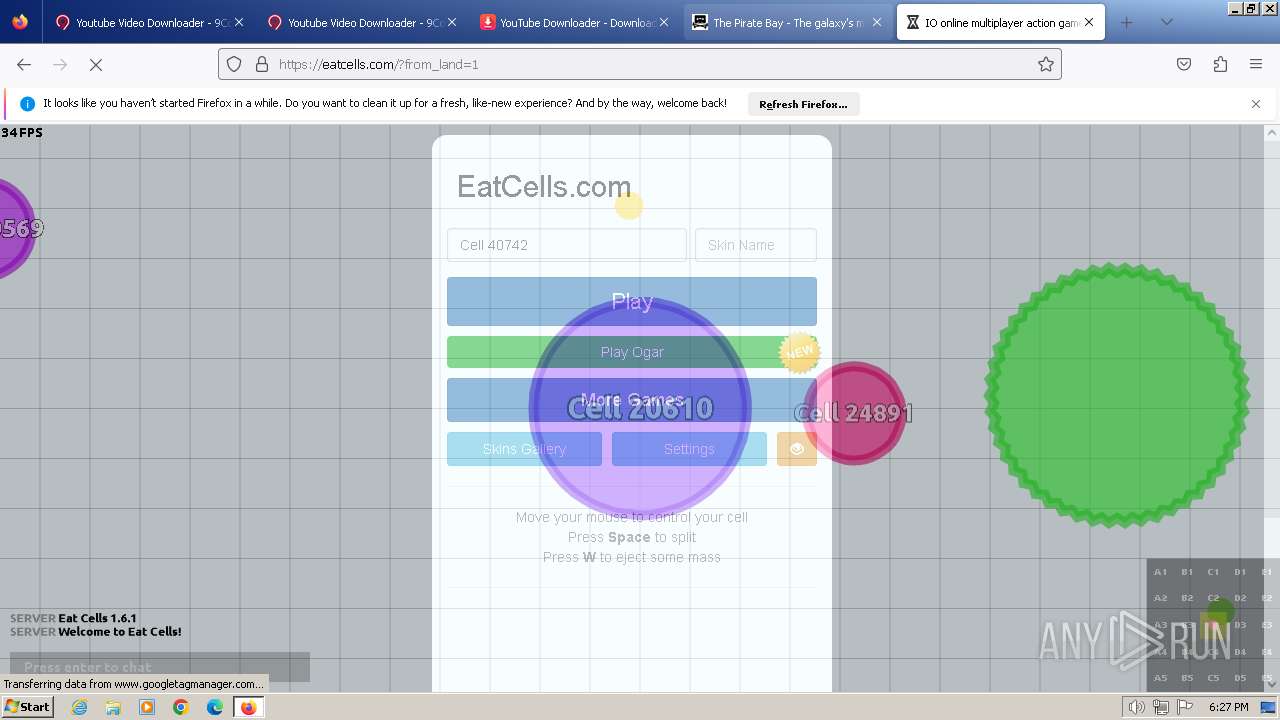Click the page vertical scrollbar up arrow
The height and width of the screenshot is (720, 1280).
[1272, 132]
